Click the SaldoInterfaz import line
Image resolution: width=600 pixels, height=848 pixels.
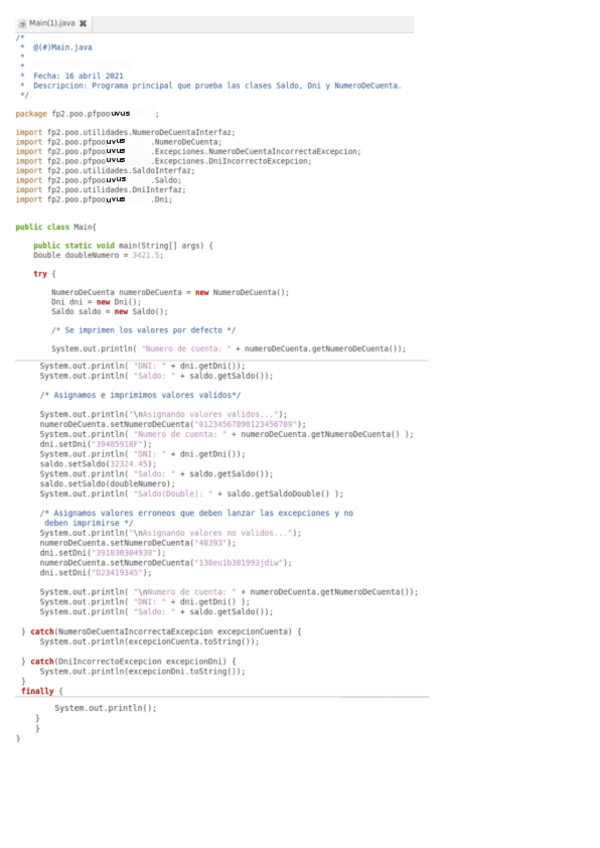click(x=105, y=170)
